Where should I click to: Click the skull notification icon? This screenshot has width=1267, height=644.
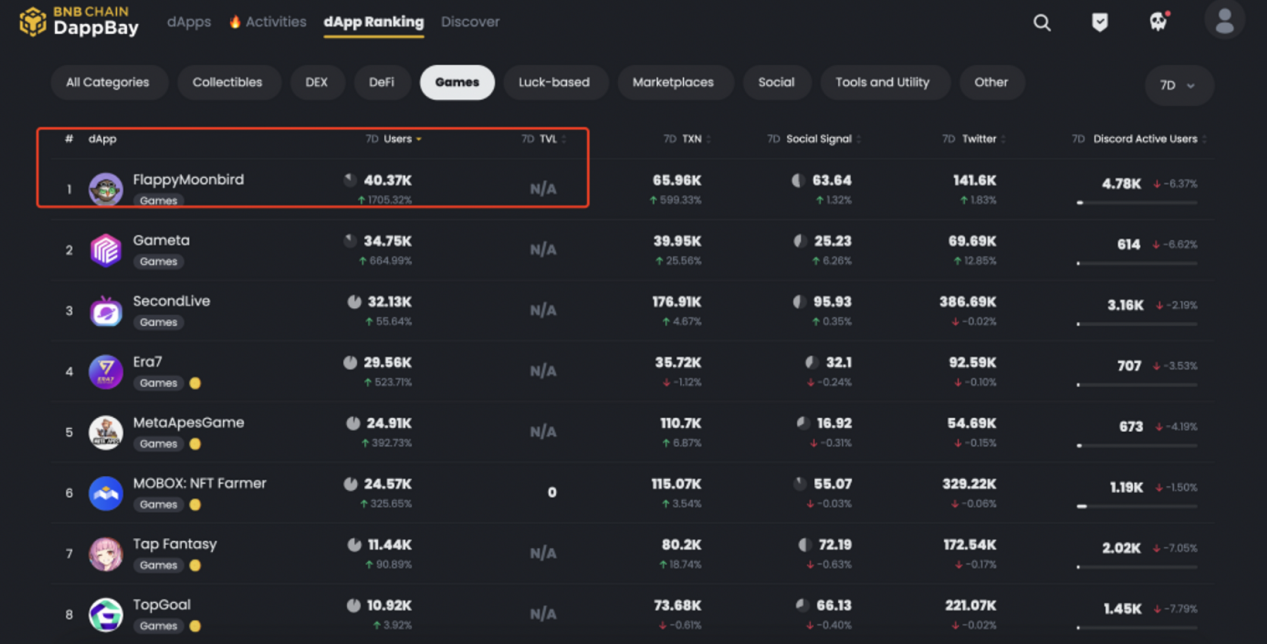click(1158, 22)
